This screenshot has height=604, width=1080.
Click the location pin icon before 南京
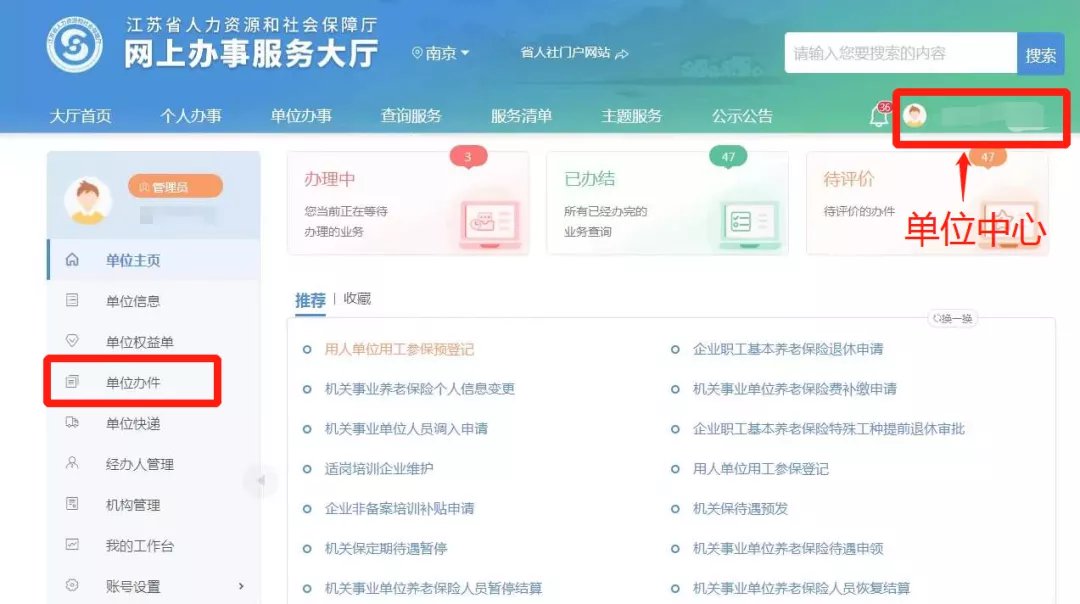pyautogui.click(x=417, y=53)
